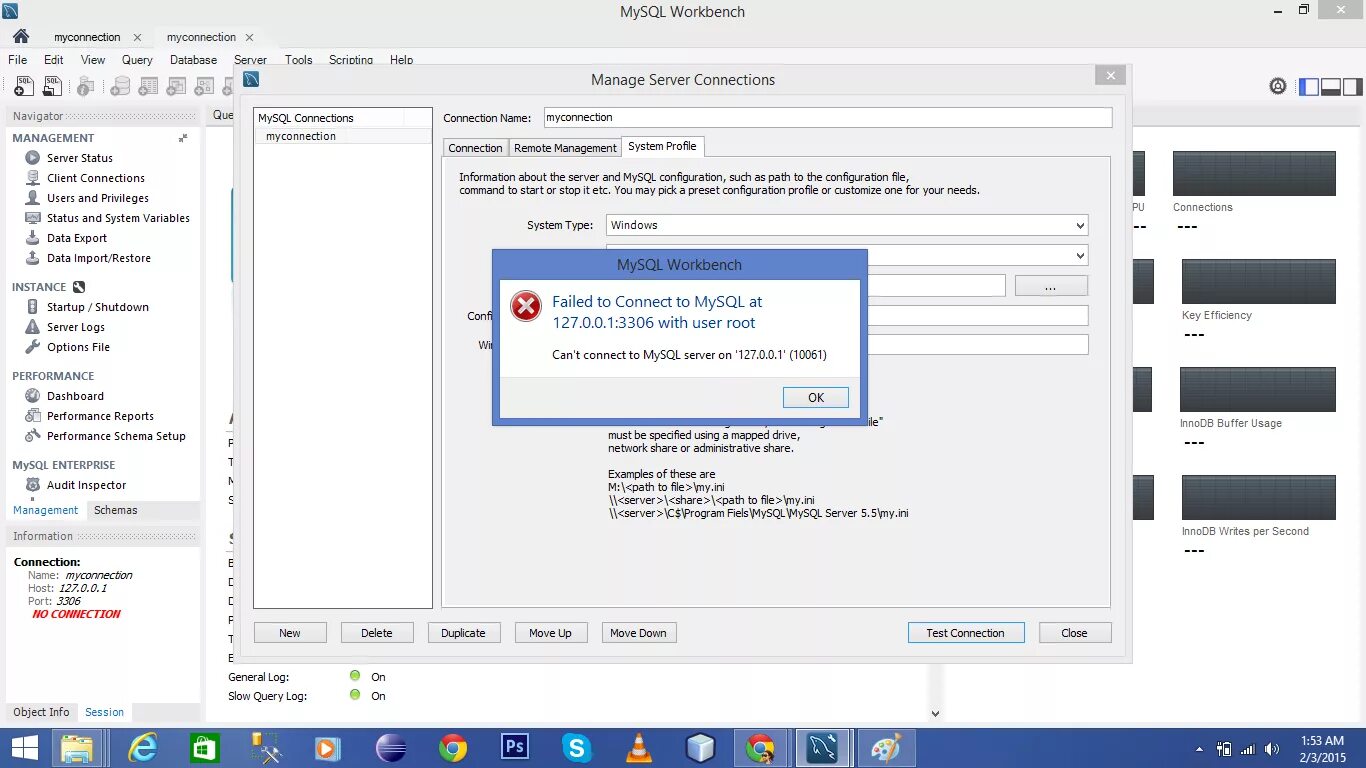Click the Move Down button
The height and width of the screenshot is (768, 1366).
click(x=638, y=633)
